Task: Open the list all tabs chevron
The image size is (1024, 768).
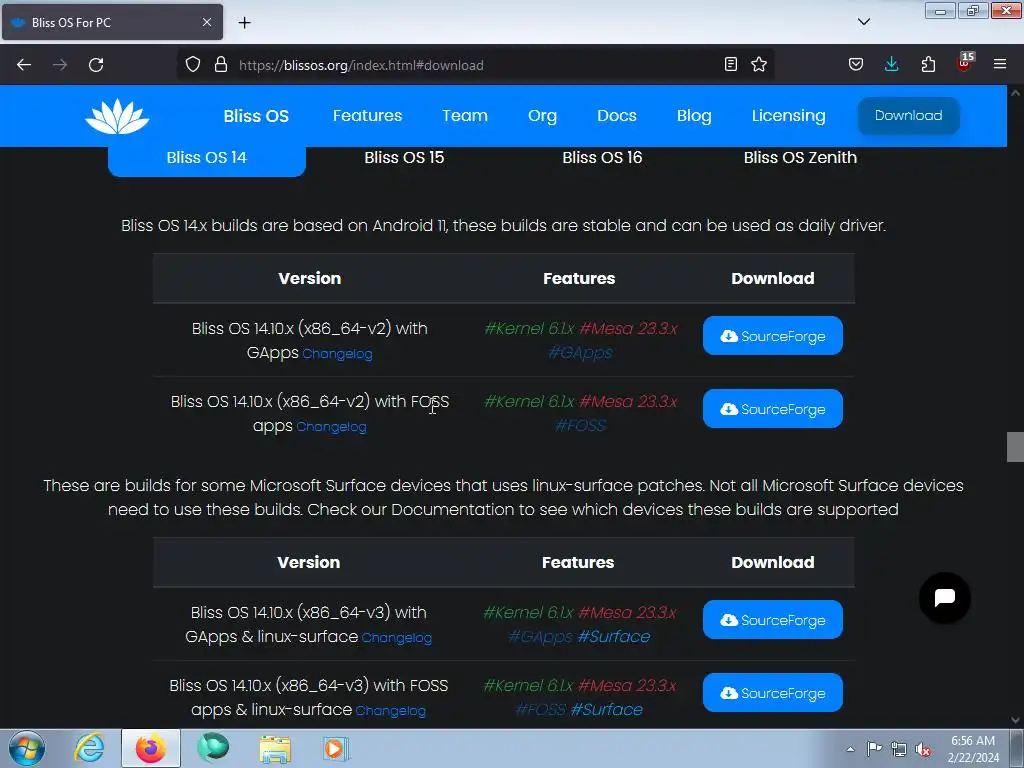Action: point(863,22)
